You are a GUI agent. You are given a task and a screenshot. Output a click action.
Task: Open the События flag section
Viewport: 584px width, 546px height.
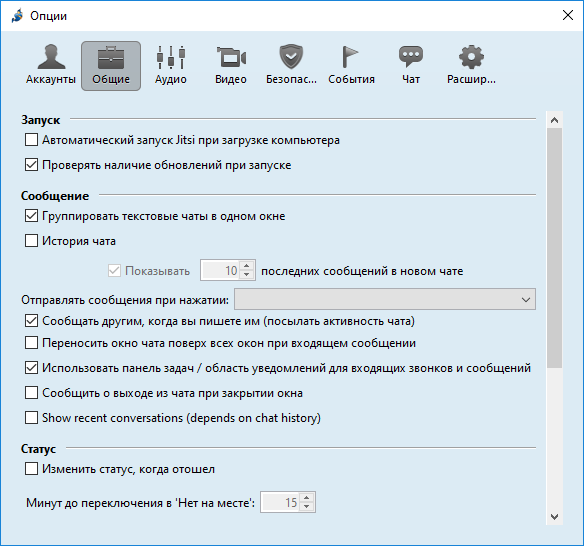351,66
